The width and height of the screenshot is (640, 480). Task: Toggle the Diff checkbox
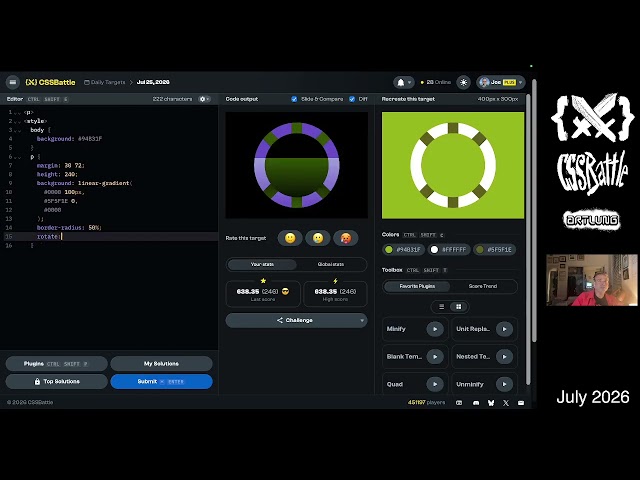pos(352,99)
